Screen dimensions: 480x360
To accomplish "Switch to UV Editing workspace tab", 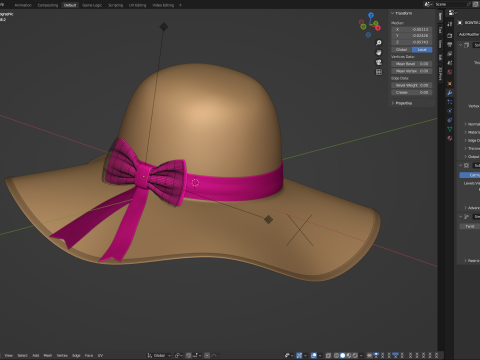I will coord(137,5).
